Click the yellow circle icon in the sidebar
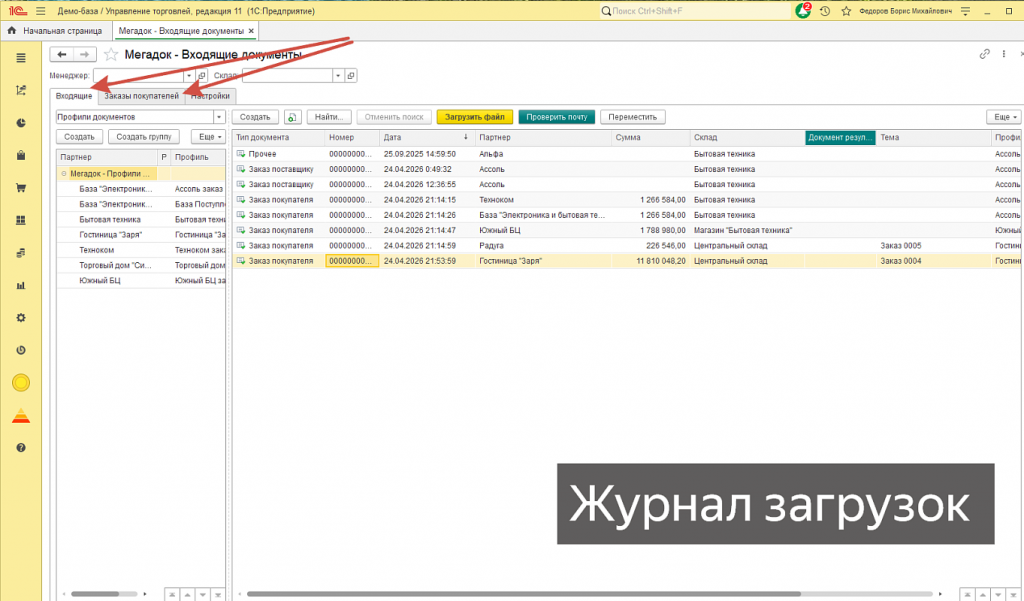 point(21,382)
